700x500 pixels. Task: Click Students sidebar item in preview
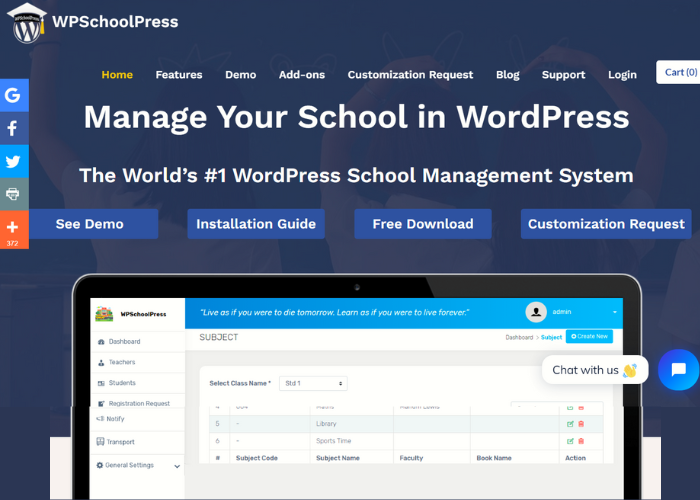pos(138,383)
